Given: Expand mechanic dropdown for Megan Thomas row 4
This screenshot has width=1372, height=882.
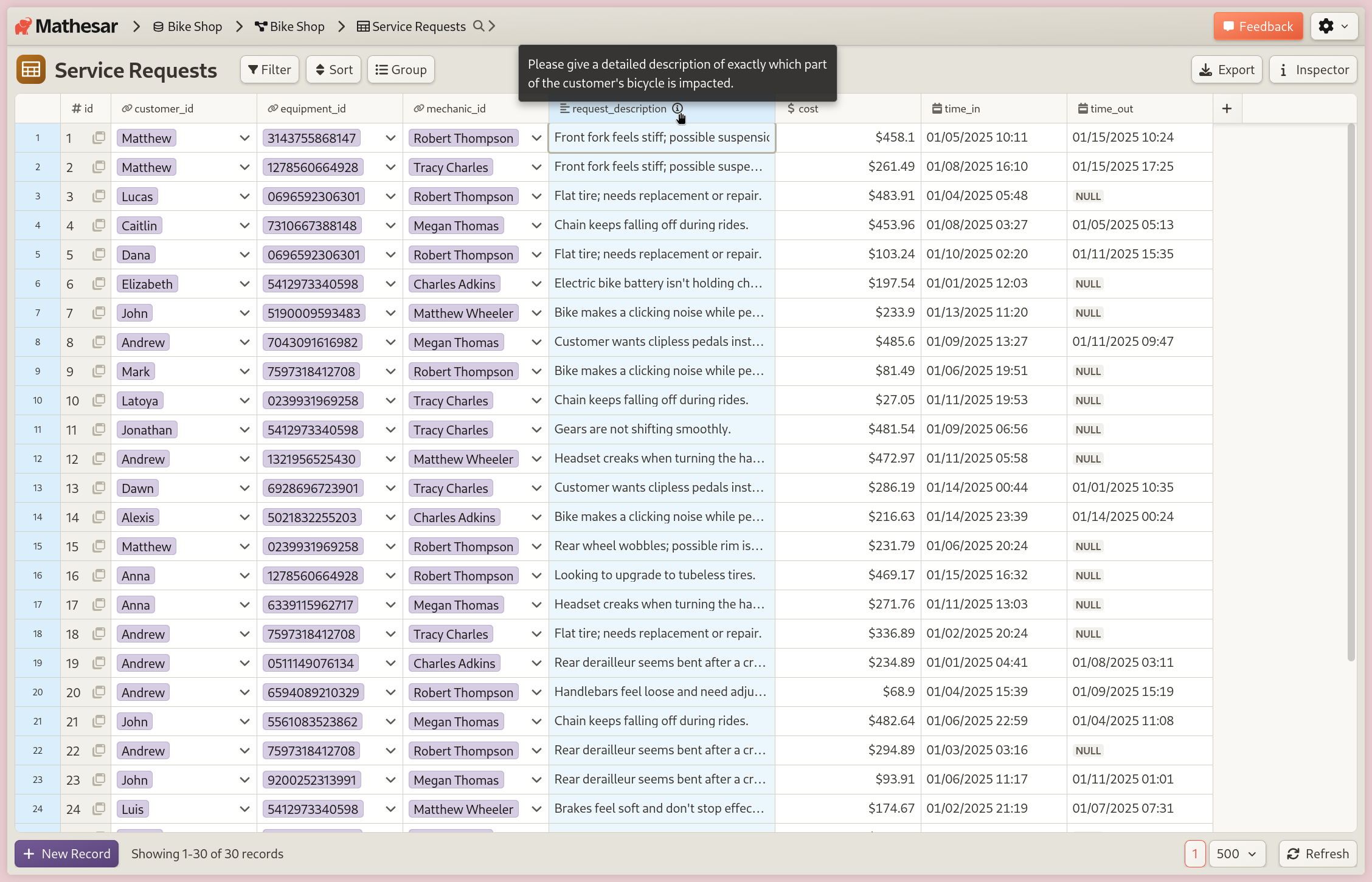Looking at the screenshot, I should click(x=536, y=226).
